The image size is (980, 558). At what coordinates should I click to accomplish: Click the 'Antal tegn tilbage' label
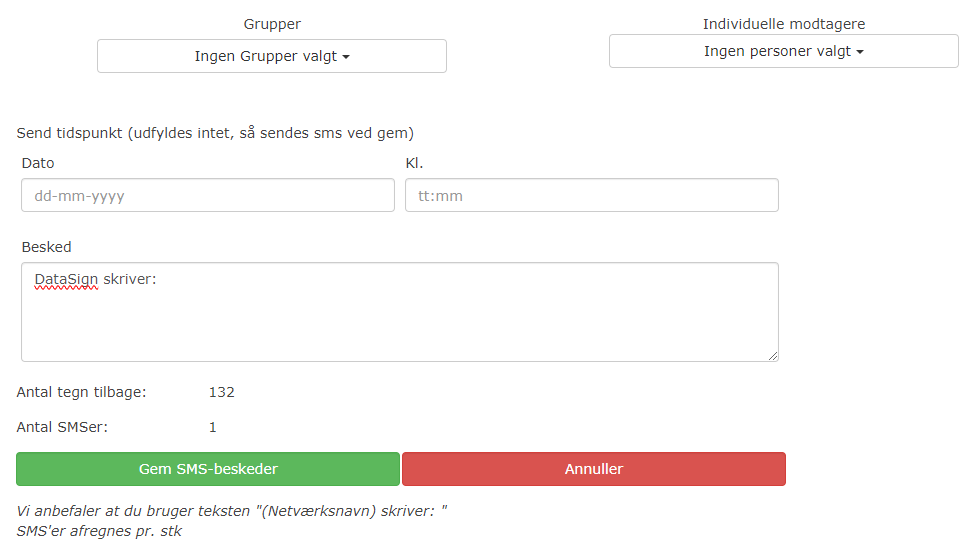click(x=82, y=392)
